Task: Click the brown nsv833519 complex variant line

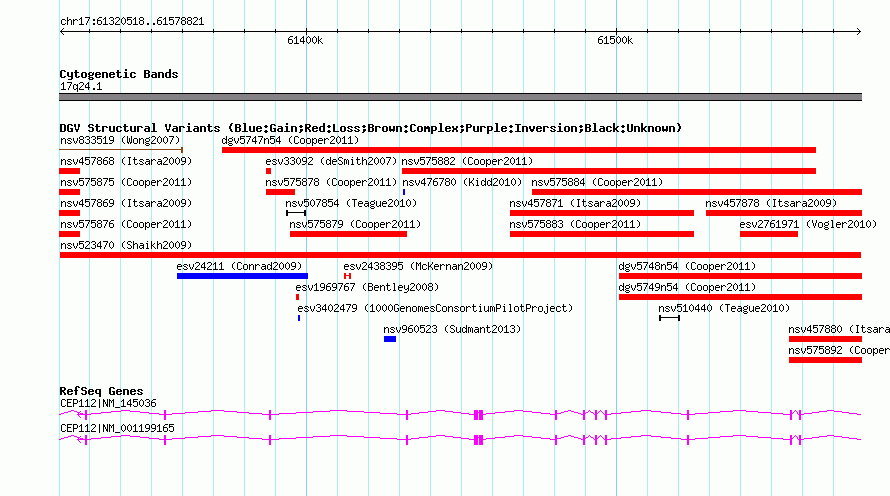Action: 121,150
